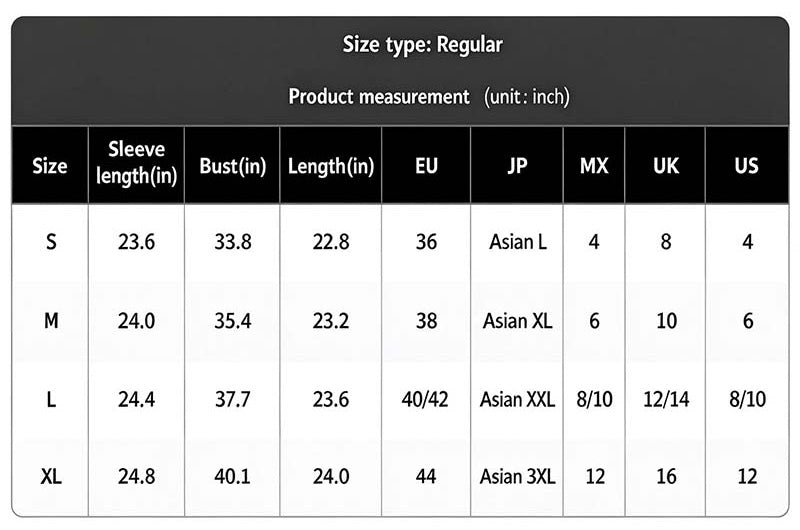Click the MX column header

point(594,166)
